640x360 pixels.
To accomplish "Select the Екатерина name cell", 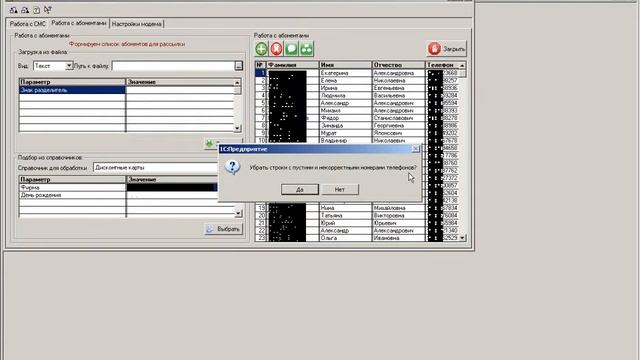I will pyautogui.click(x=345, y=73).
